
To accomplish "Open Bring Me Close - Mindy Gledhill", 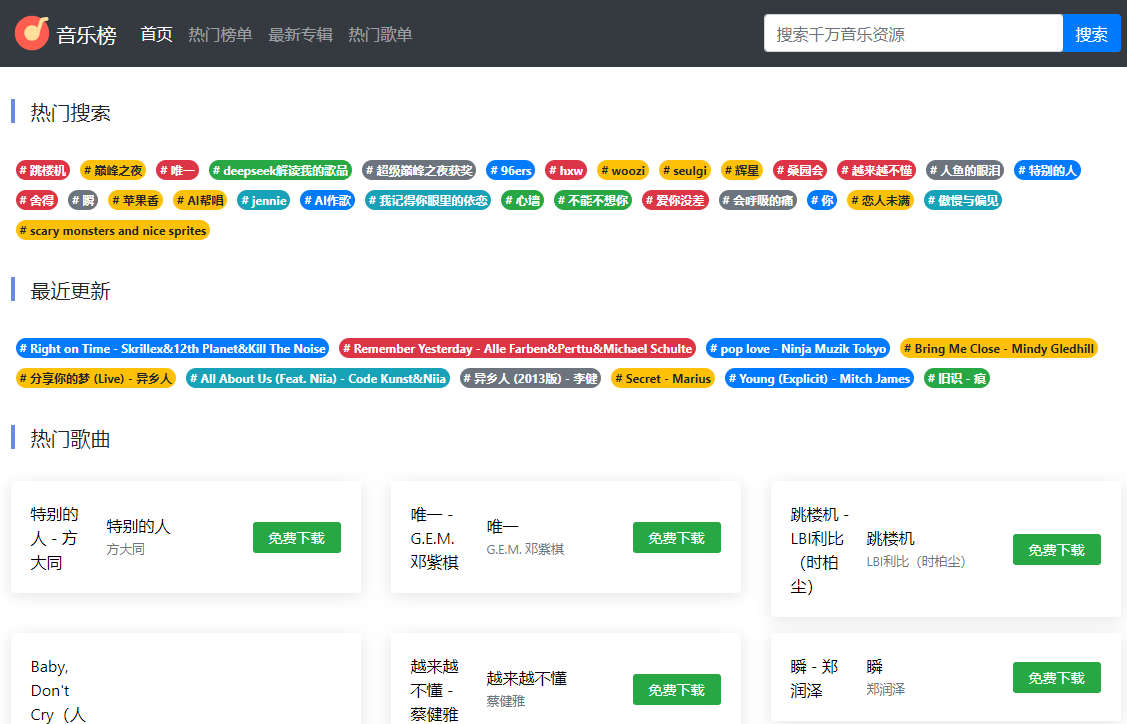I will [x=999, y=349].
